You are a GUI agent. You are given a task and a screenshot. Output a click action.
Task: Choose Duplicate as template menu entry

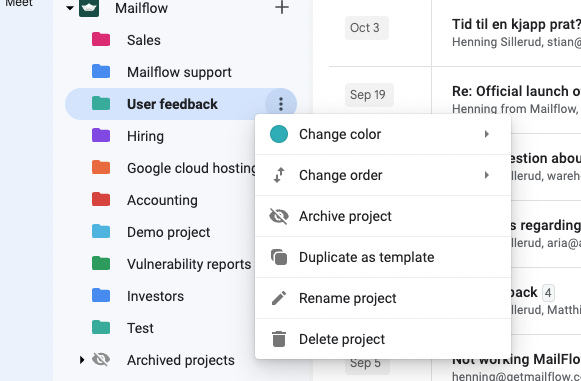point(383,257)
